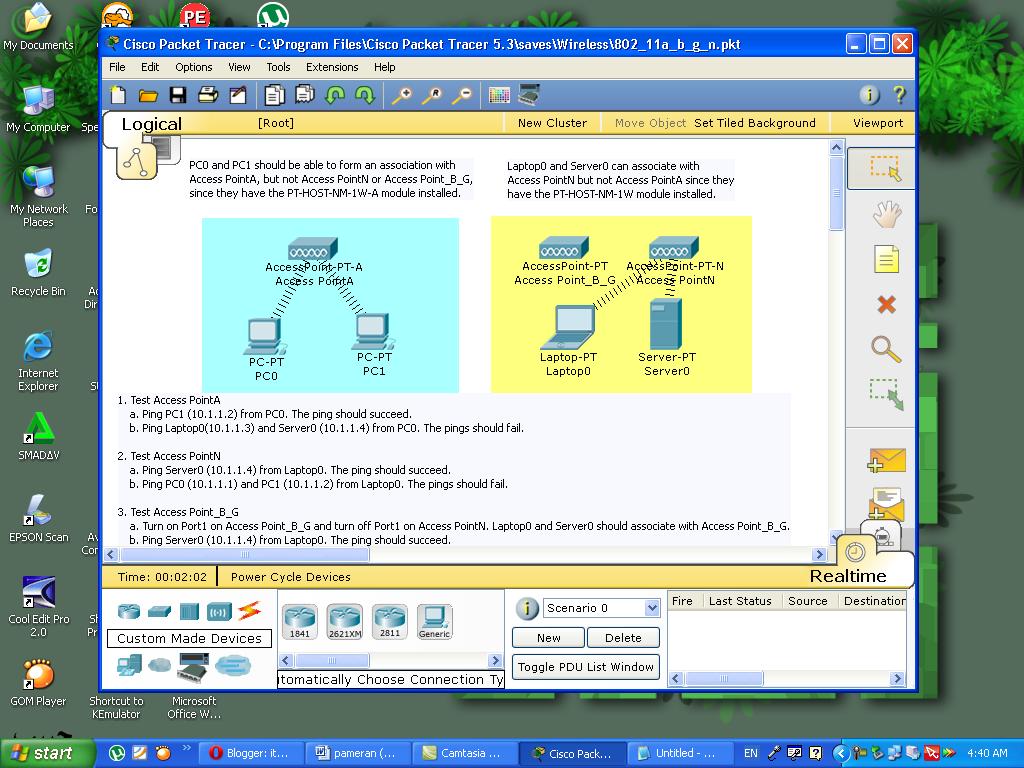The width and height of the screenshot is (1024, 768).
Task: Click Set Tiled Background
Action: (755, 123)
